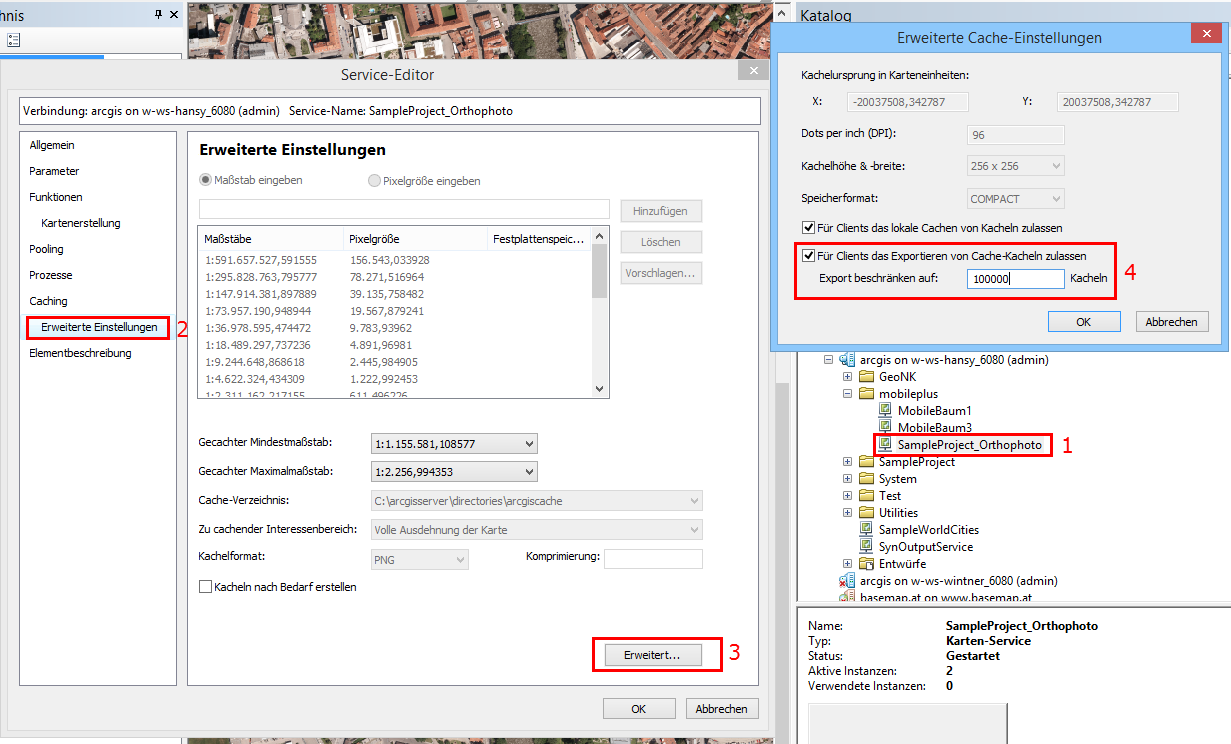
Task: Confirm cache settings dialog with OK
Action: click(x=1083, y=322)
